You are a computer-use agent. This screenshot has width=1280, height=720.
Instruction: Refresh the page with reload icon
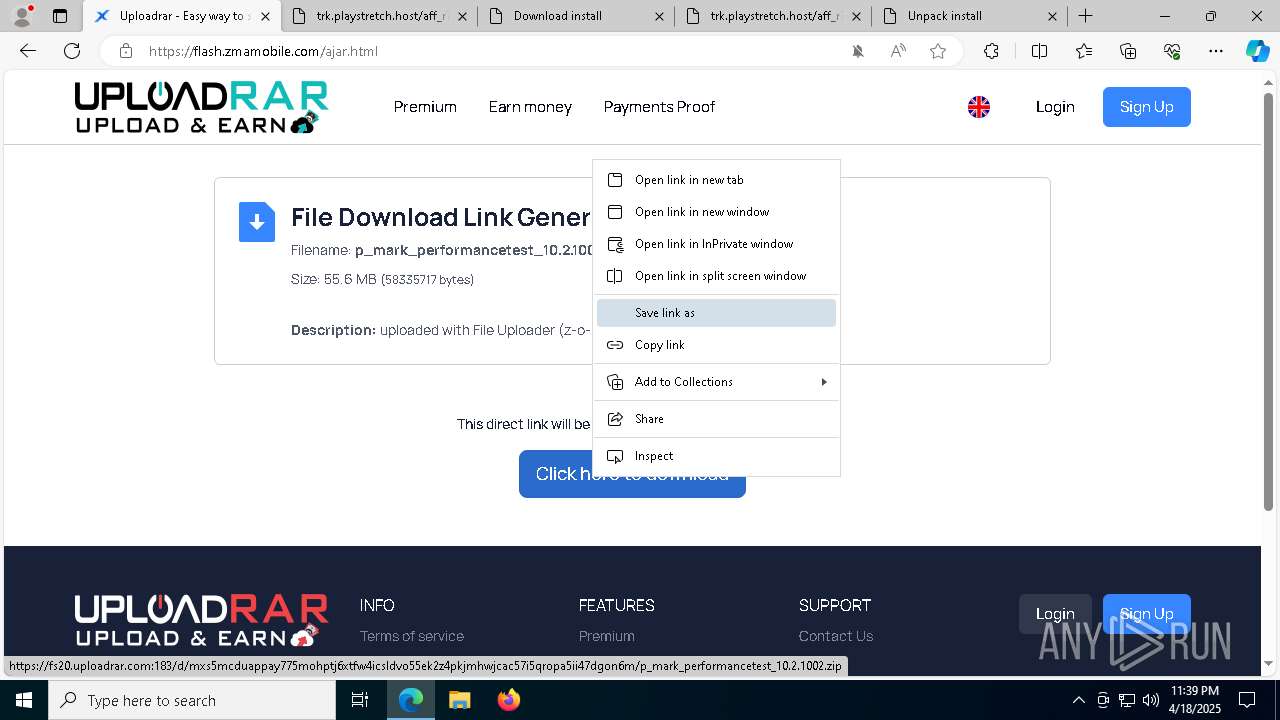pyautogui.click(x=72, y=51)
